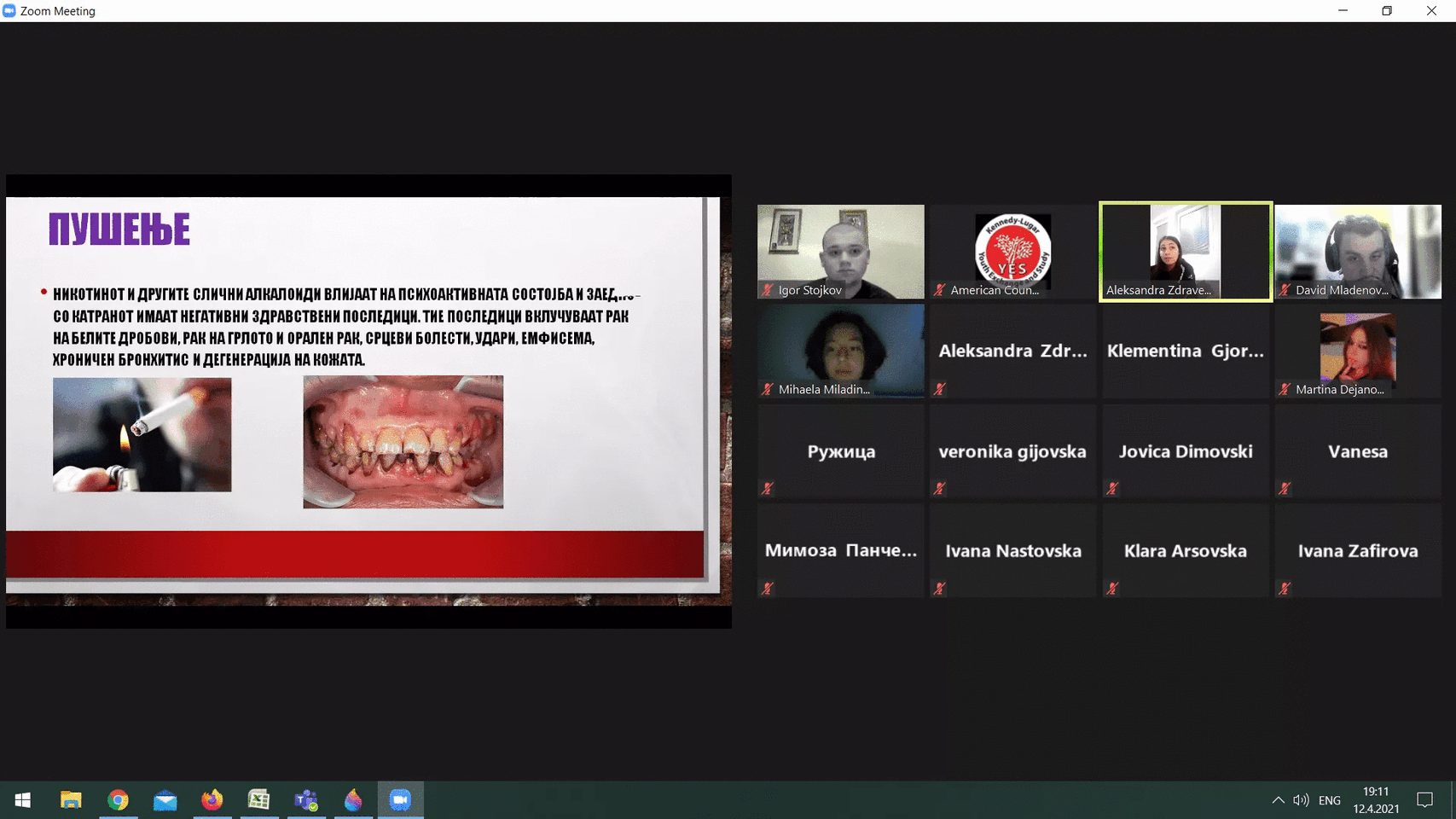This screenshot has width=1456, height=819.
Task: Open the Mail app icon
Action: tap(165, 800)
